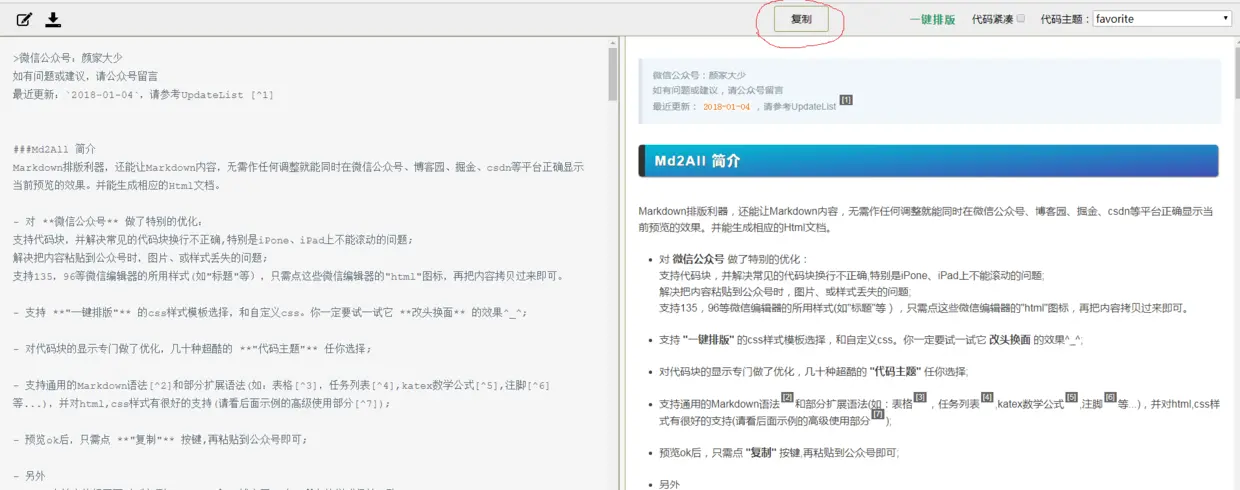Image resolution: width=1240 pixels, height=490 pixels.
Task: Click the 复制 copy button
Action: click(x=801, y=19)
